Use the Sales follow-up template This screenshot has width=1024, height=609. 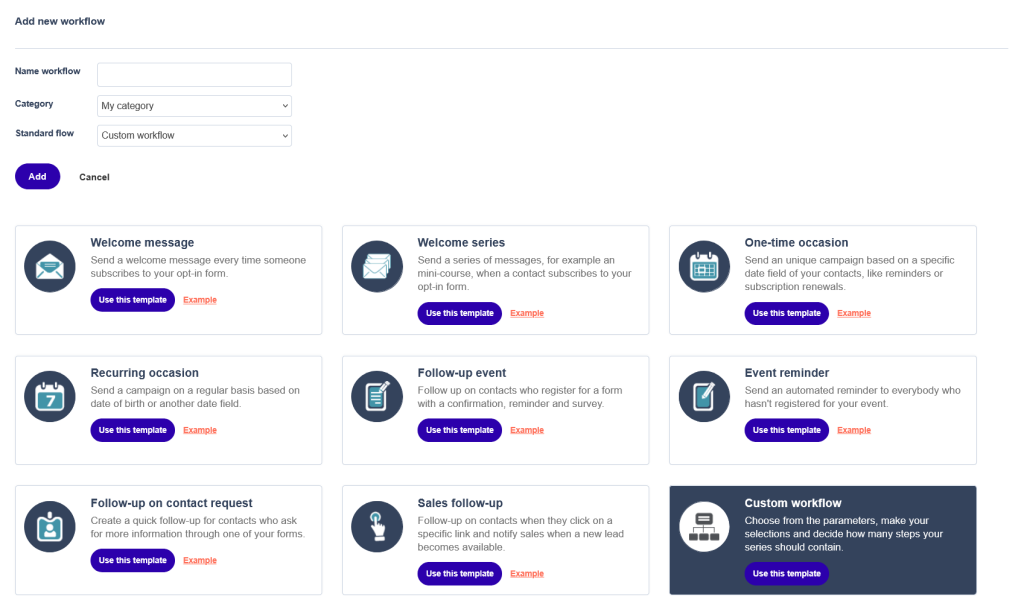click(460, 574)
